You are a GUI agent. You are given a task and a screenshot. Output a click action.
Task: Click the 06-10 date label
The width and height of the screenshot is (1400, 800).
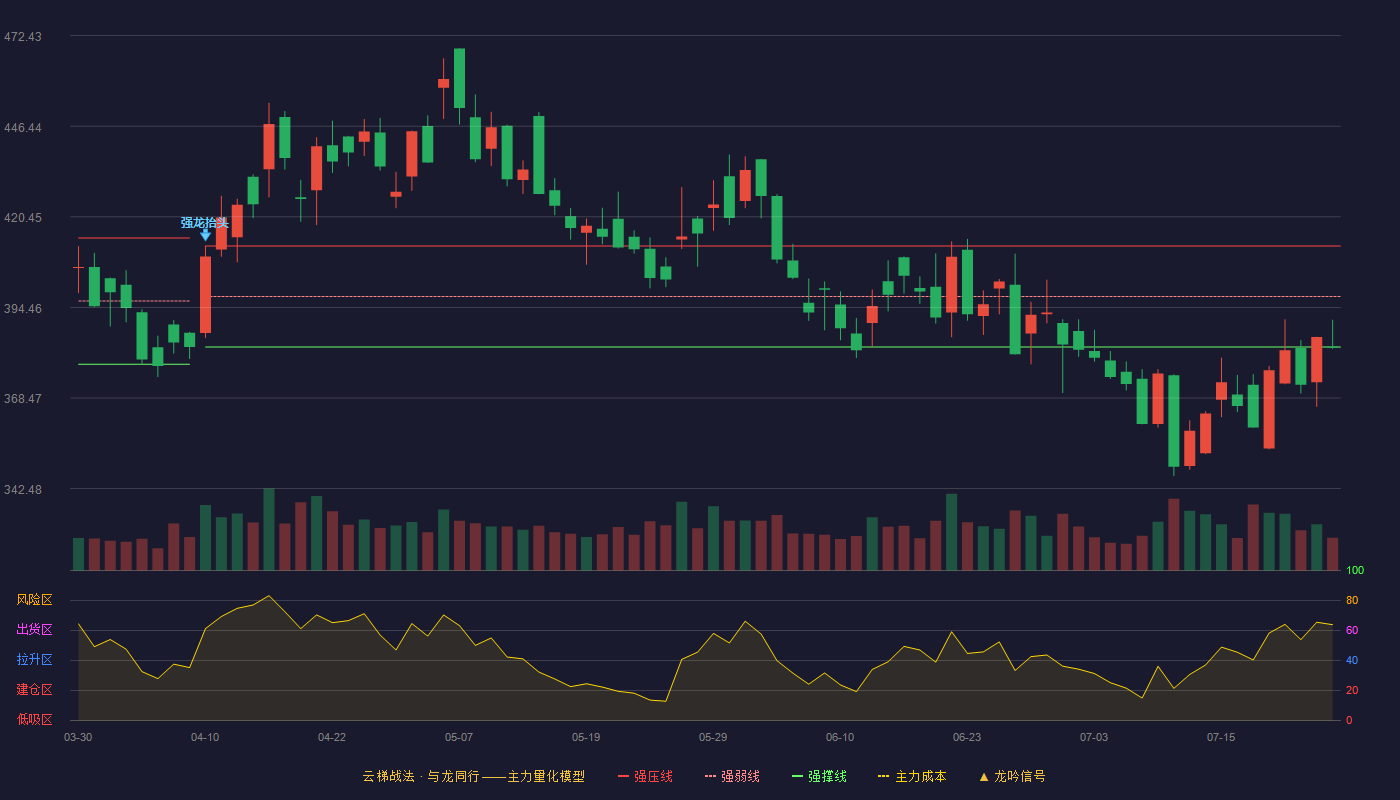pos(840,737)
